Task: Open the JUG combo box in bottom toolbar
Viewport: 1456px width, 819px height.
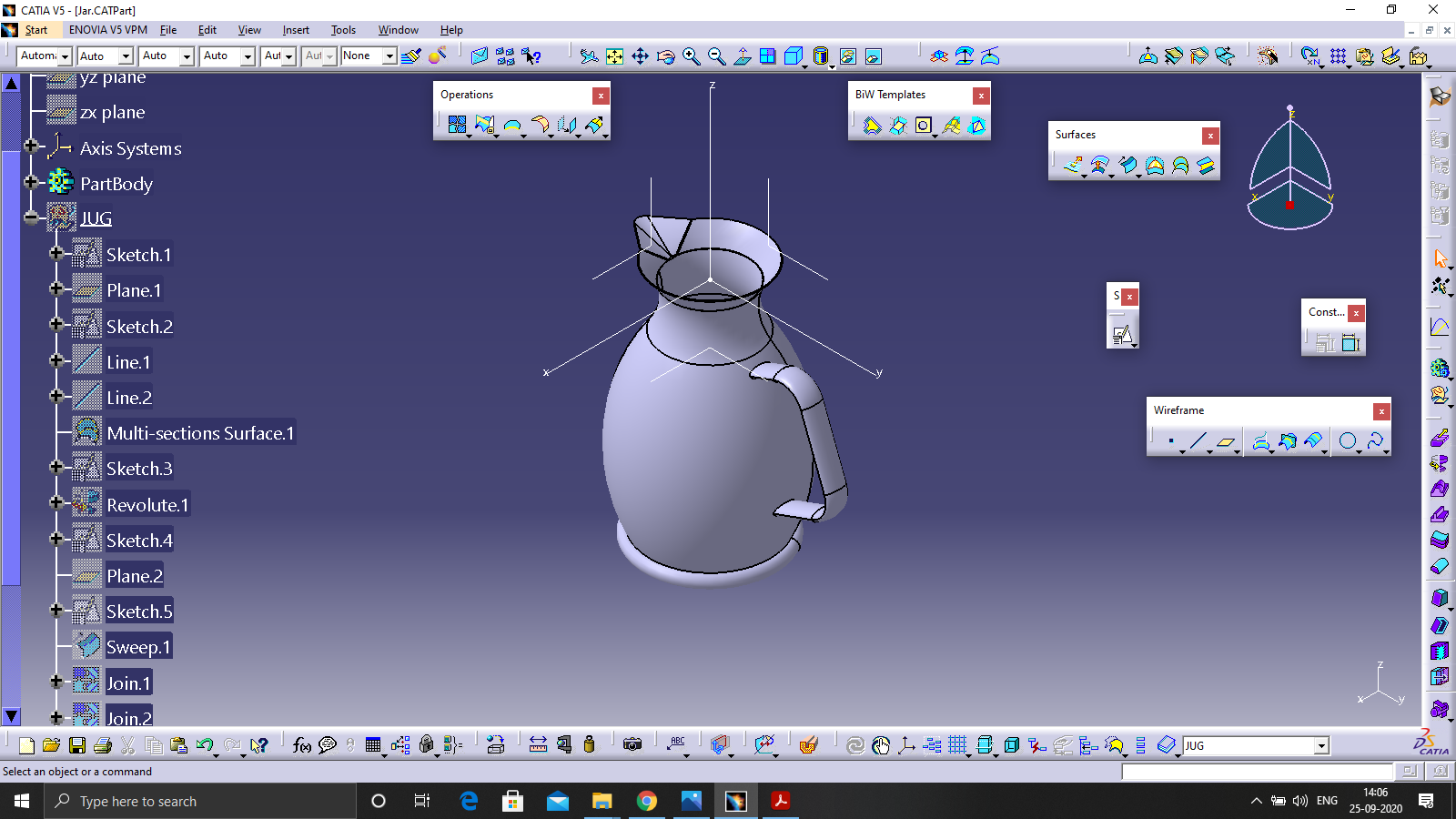Action: pos(1321,746)
